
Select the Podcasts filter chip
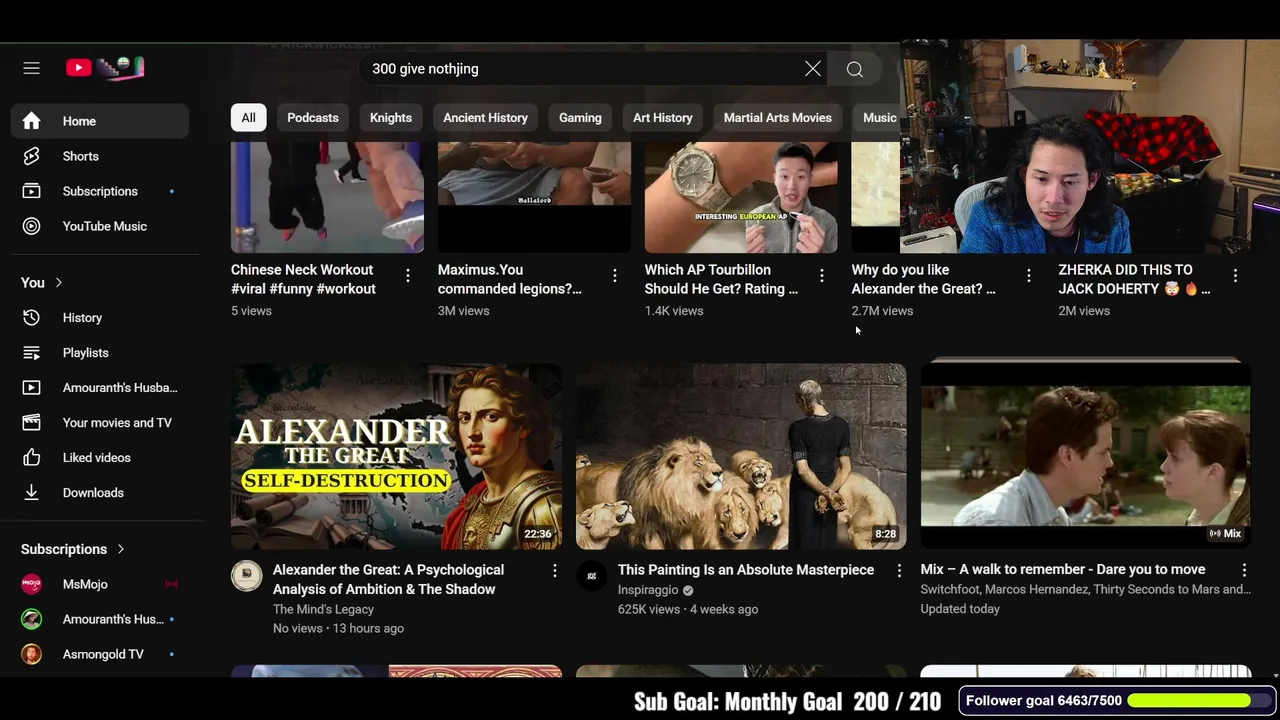point(313,118)
